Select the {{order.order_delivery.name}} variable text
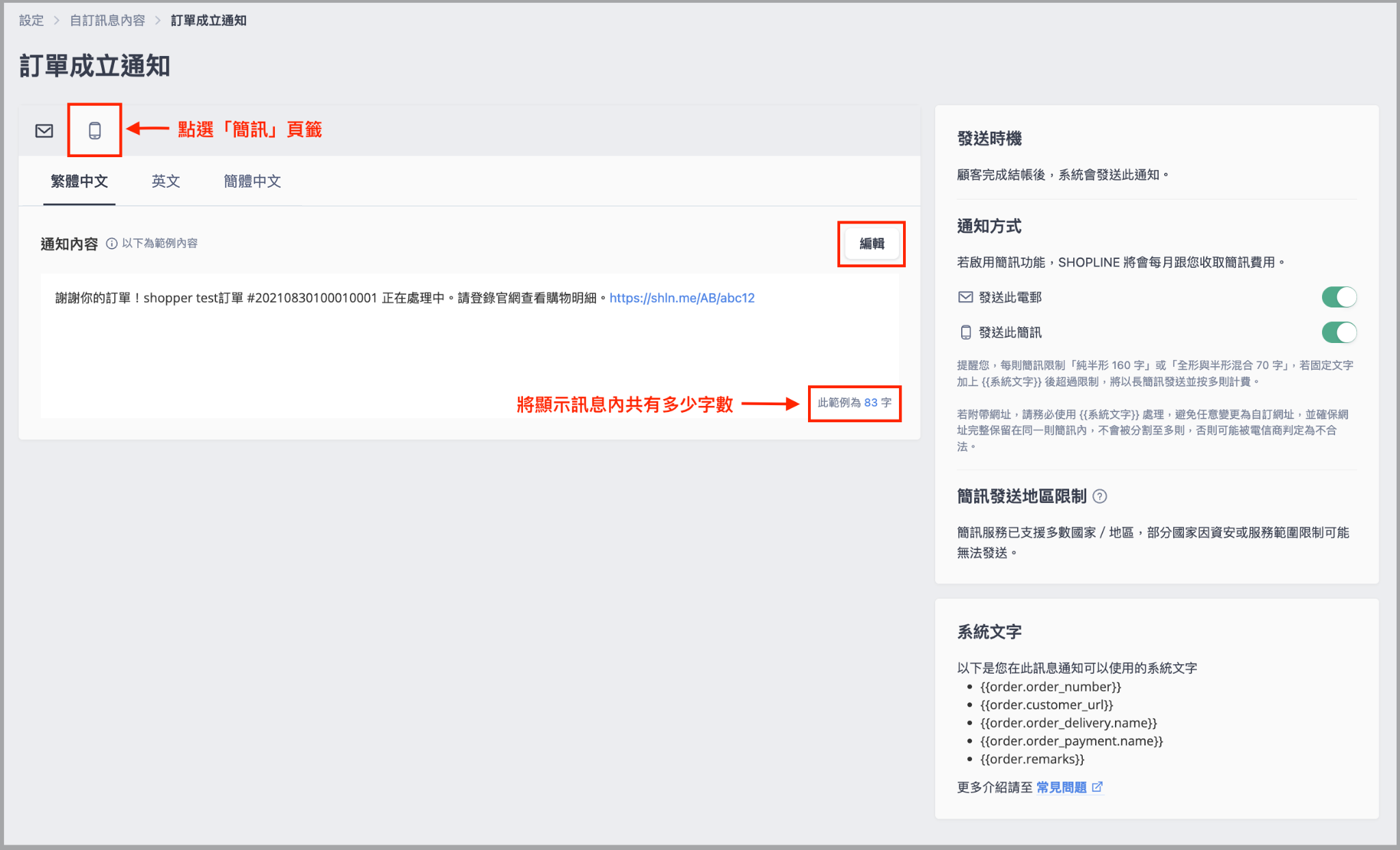The width and height of the screenshot is (1400, 850). click(1068, 723)
